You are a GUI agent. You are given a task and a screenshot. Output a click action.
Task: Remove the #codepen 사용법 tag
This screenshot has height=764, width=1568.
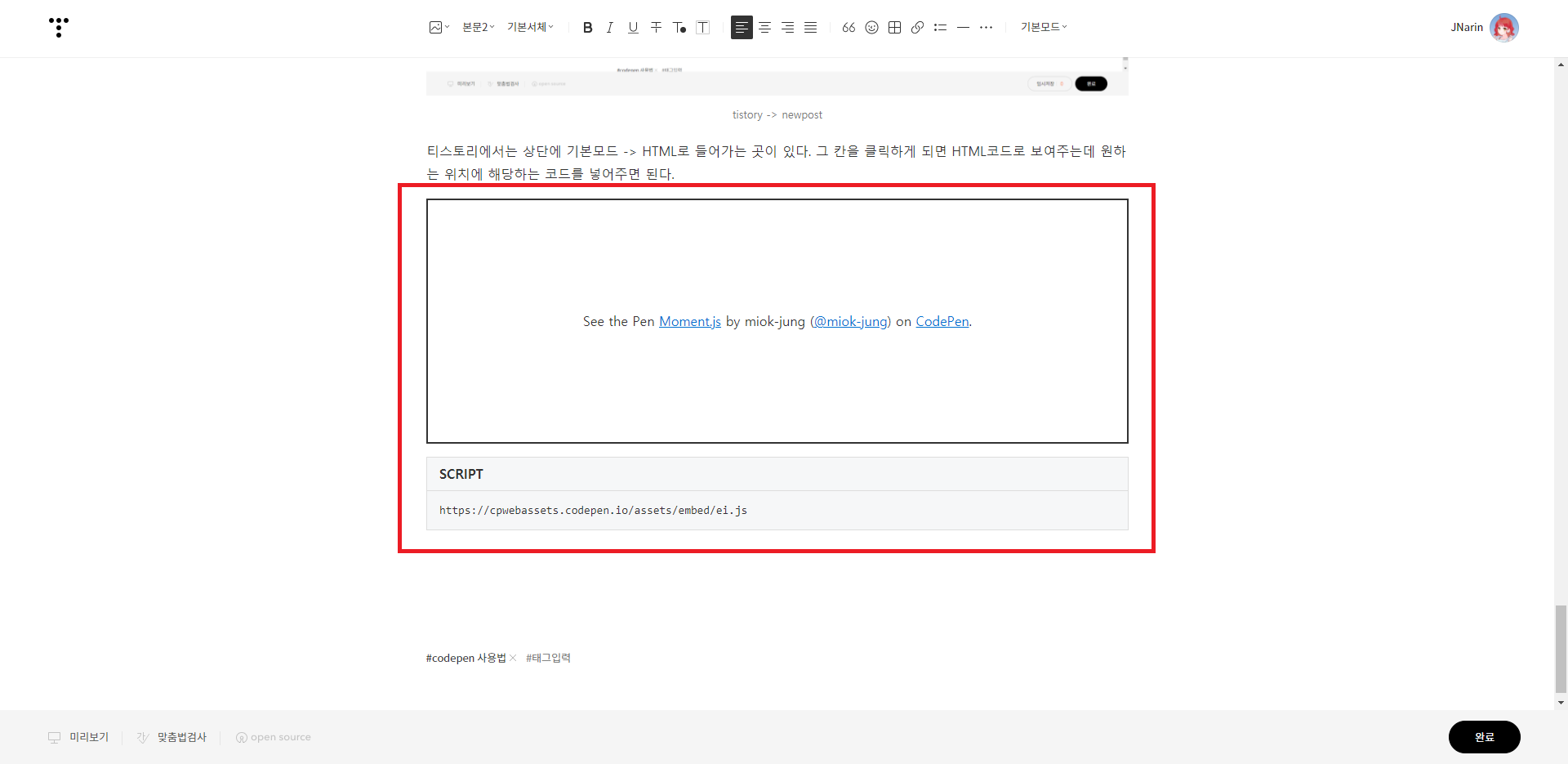[x=513, y=658]
